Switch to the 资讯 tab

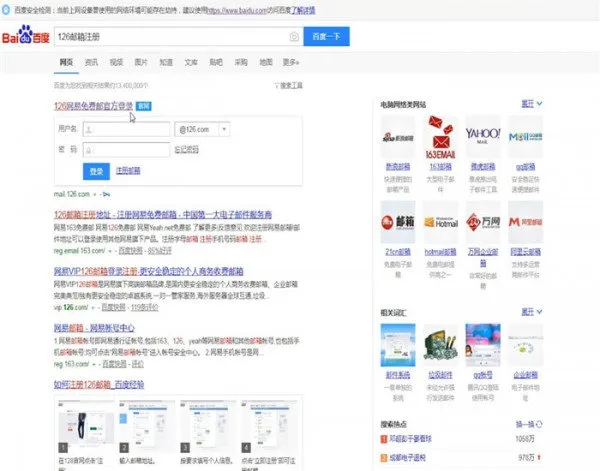(91, 62)
